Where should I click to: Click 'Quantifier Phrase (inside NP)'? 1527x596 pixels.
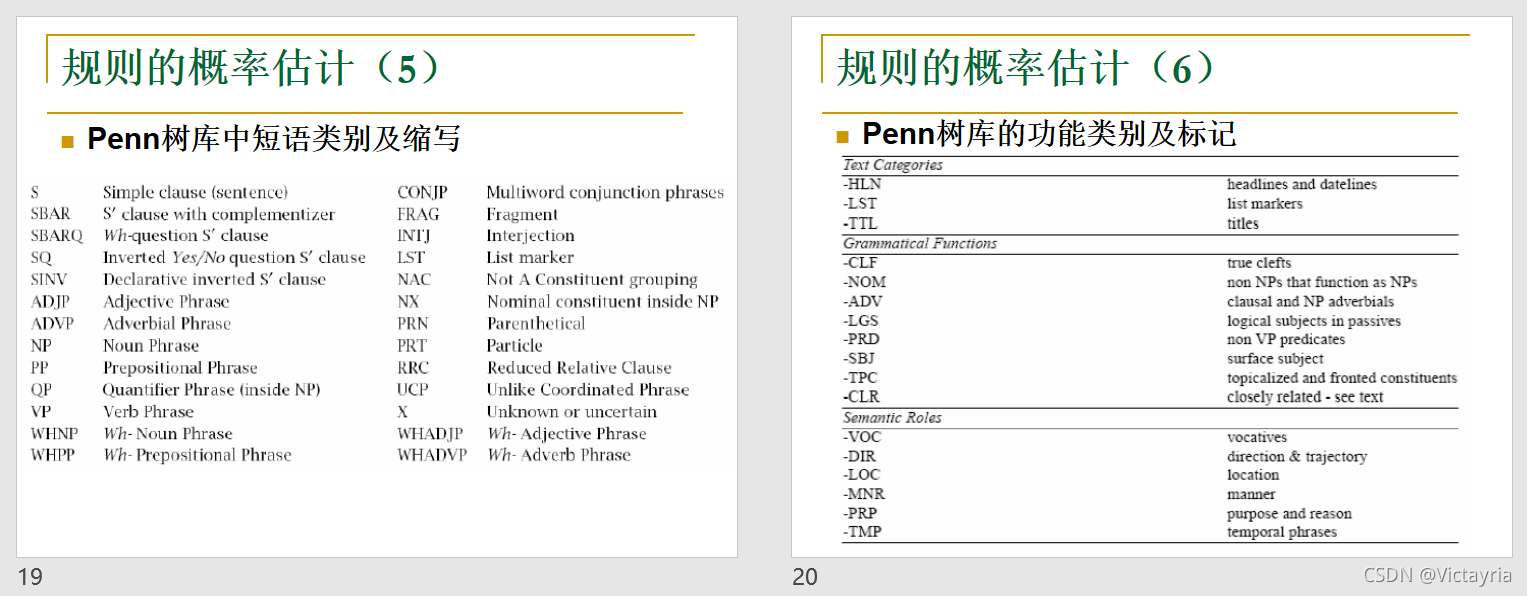(211, 390)
